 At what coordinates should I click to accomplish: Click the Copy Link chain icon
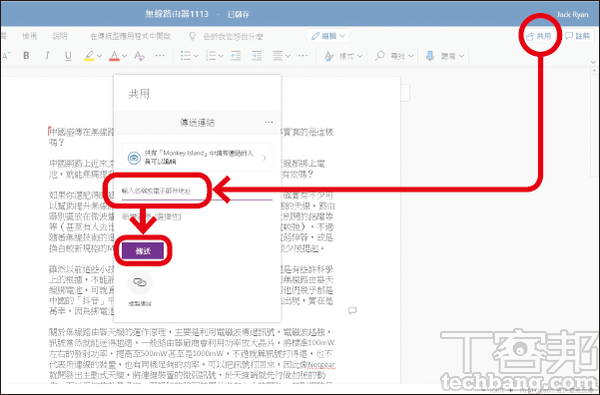(140, 282)
